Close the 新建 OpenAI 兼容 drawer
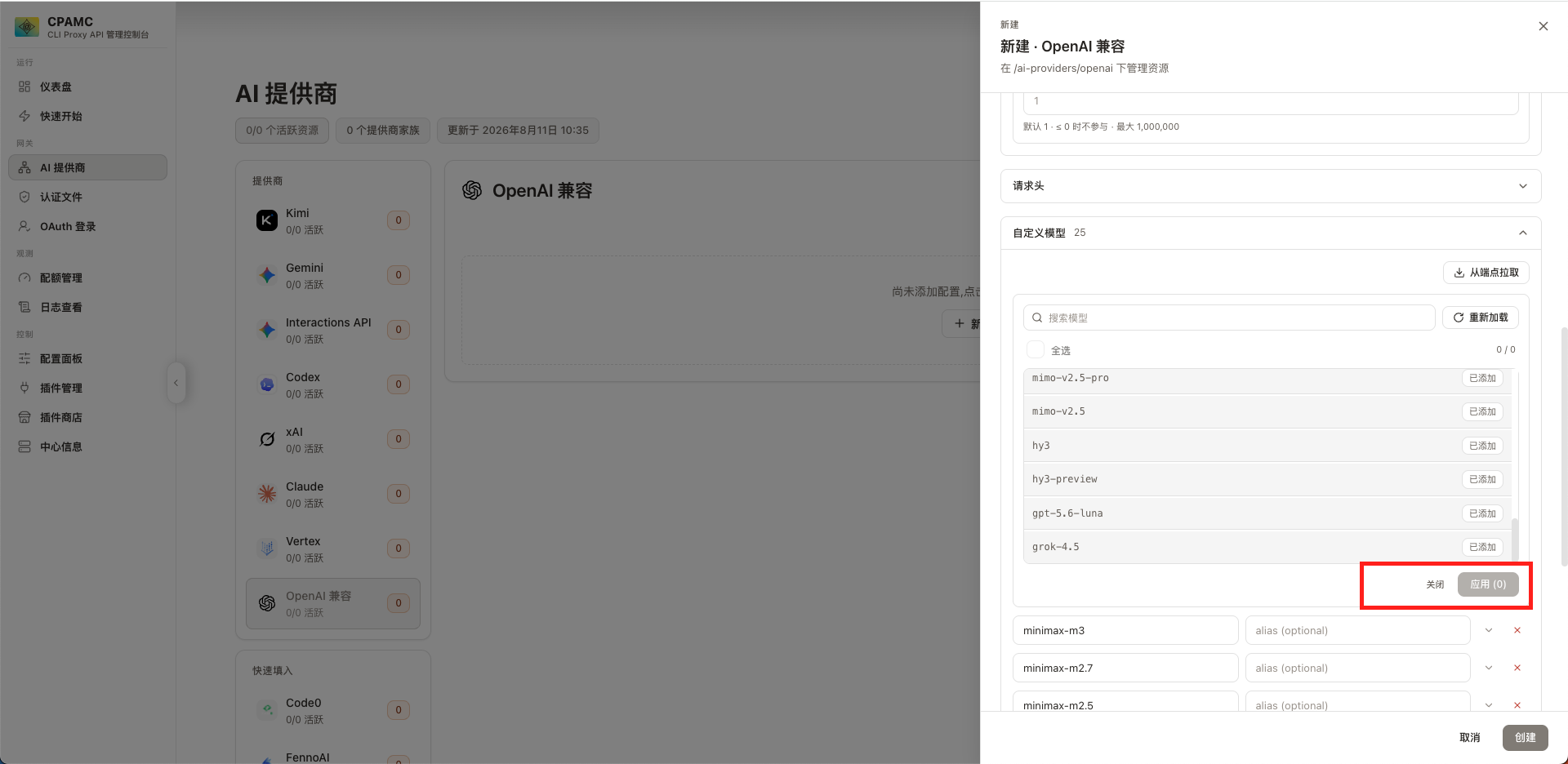The image size is (1568, 764). [1543, 26]
